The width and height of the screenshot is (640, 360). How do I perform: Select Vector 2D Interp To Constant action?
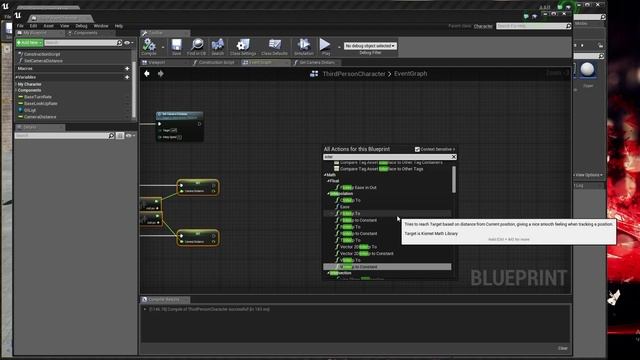coord(367,253)
